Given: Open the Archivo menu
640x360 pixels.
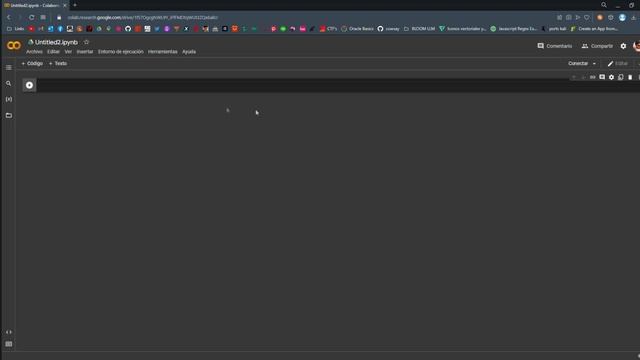Looking at the screenshot, I should [34, 52].
